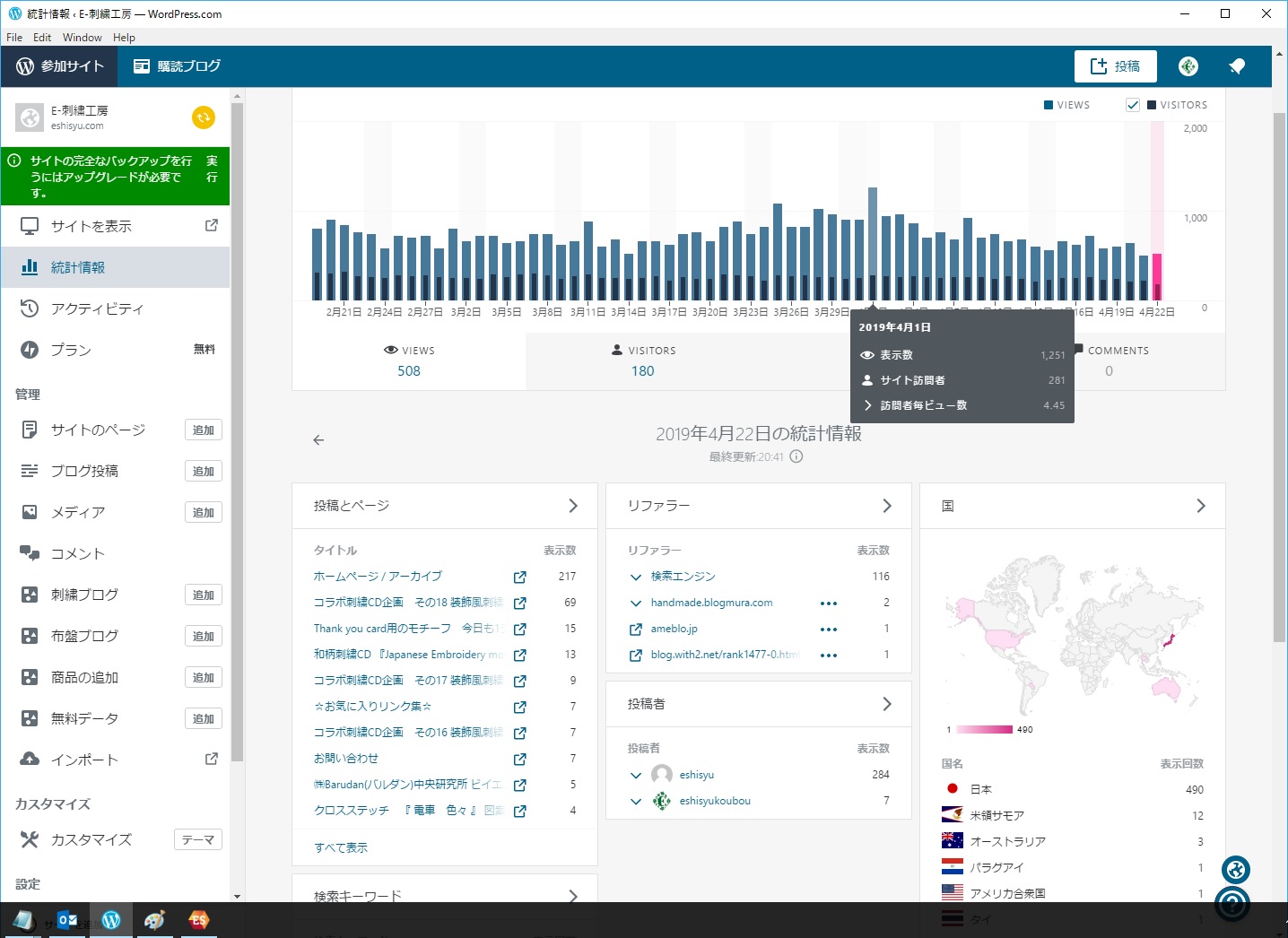The image size is (1288, 938).
Task: Open external link icon for インポート
Action: click(212, 759)
